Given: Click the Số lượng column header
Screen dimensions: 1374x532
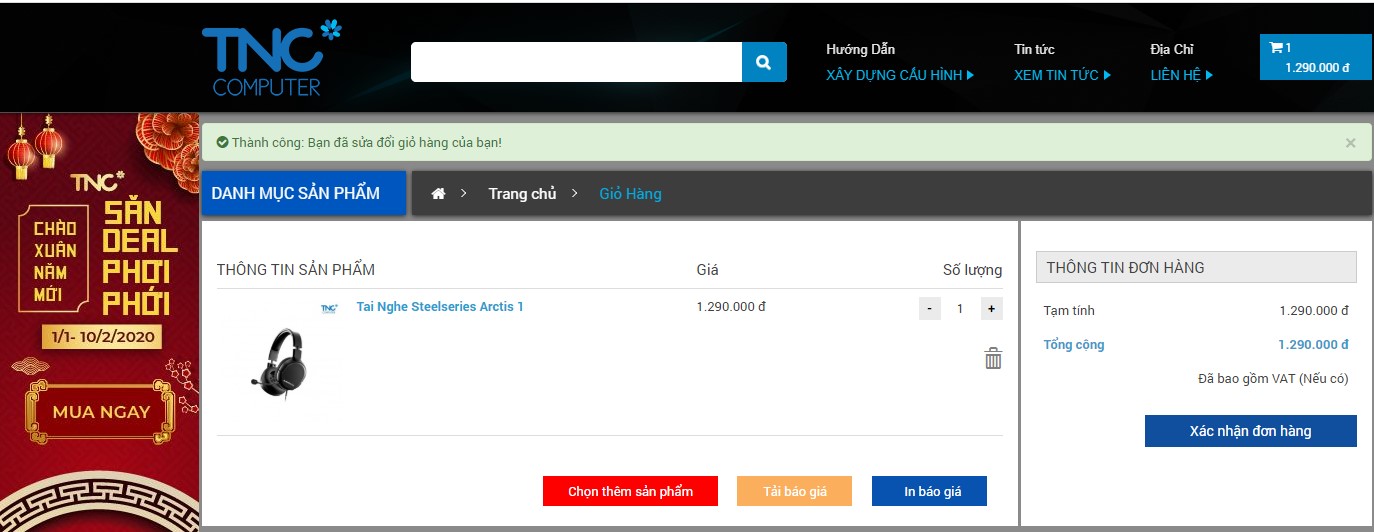Looking at the screenshot, I should pyautogui.click(x=972, y=270).
